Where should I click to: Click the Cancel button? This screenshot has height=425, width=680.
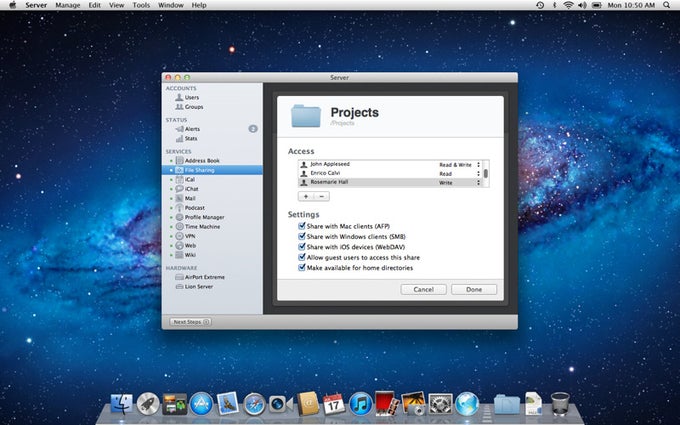tap(423, 289)
